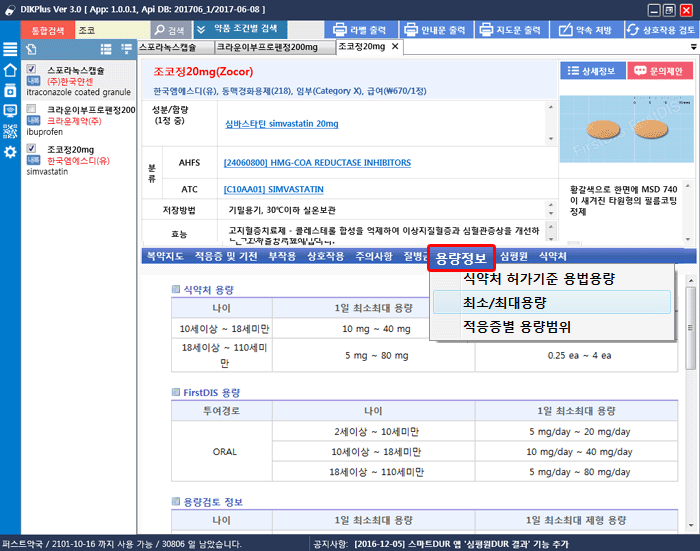700x551 pixels.
Task: Open the home icon in sidebar
Action: coord(10,71)
